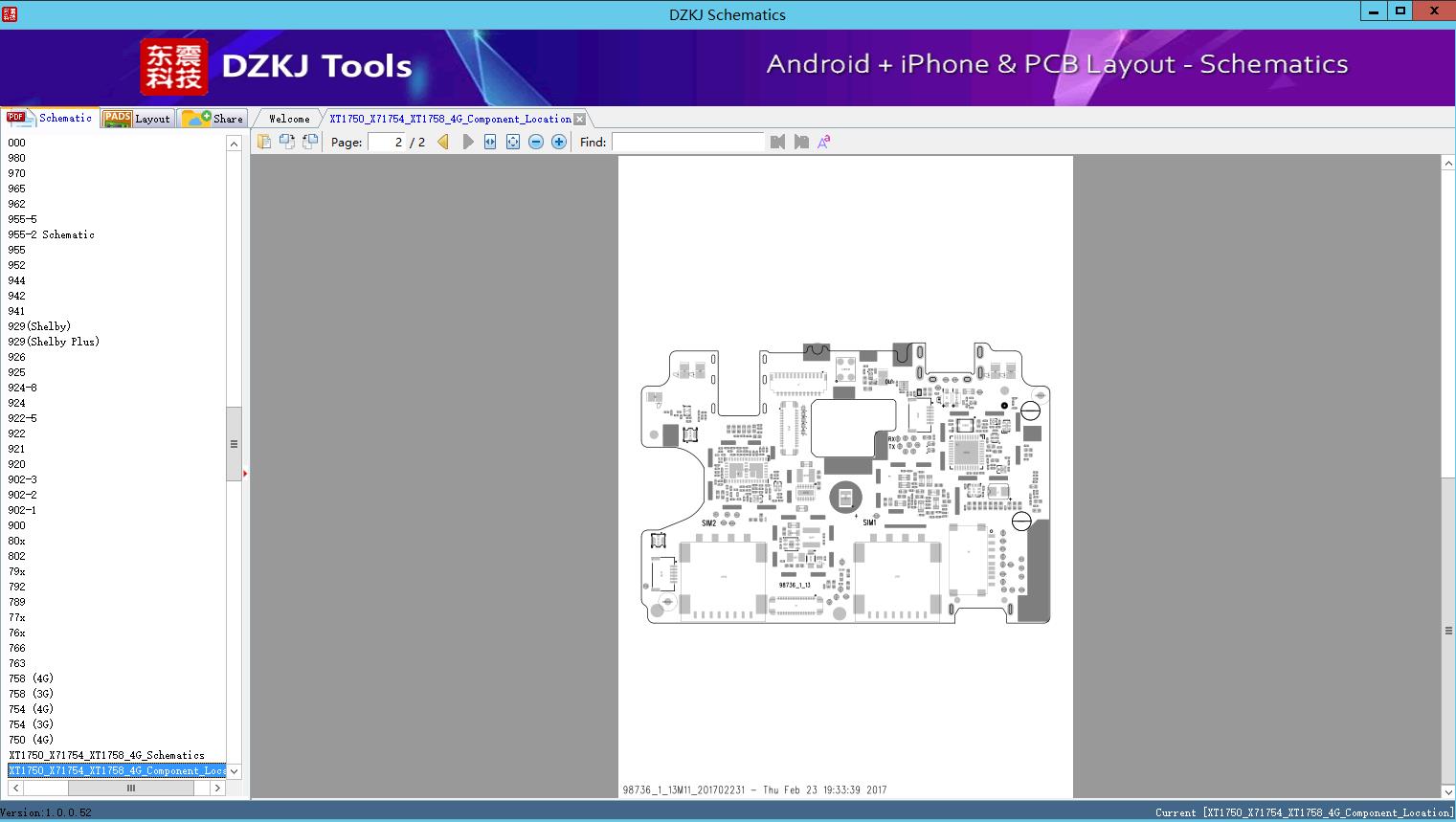Maximize the DZKJ Schematics window

point(1400,11)
